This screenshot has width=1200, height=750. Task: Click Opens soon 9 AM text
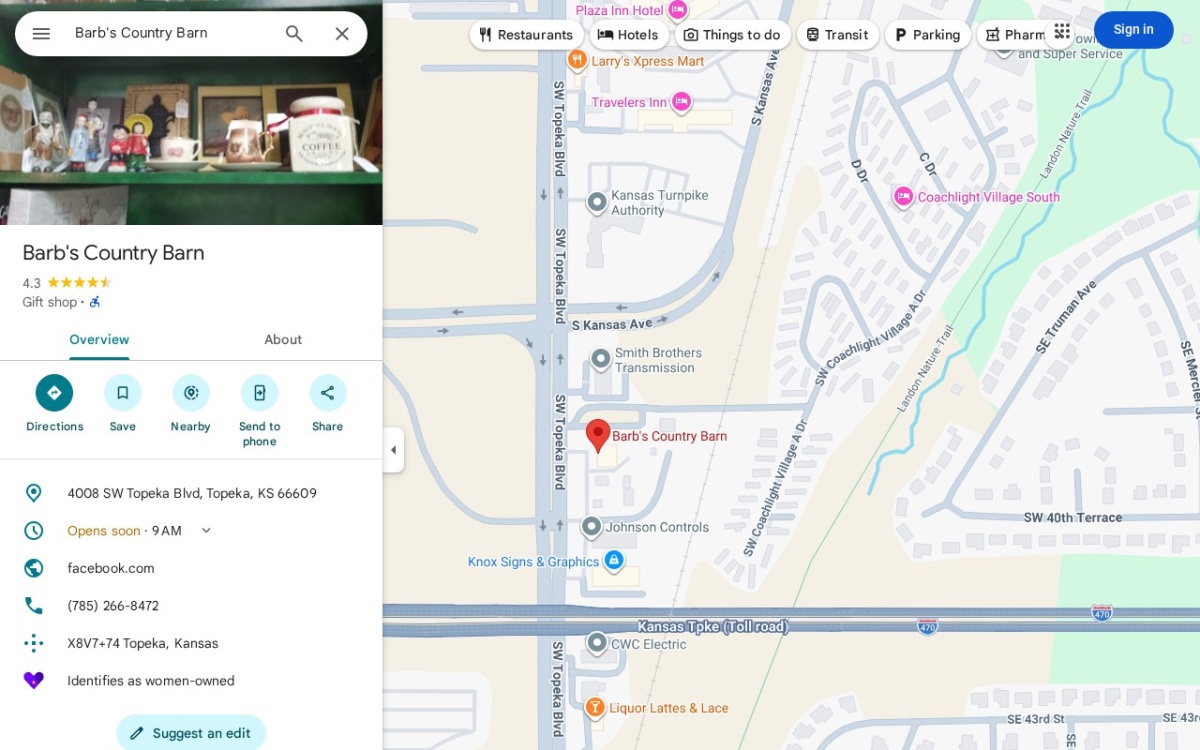pos(124,531)
